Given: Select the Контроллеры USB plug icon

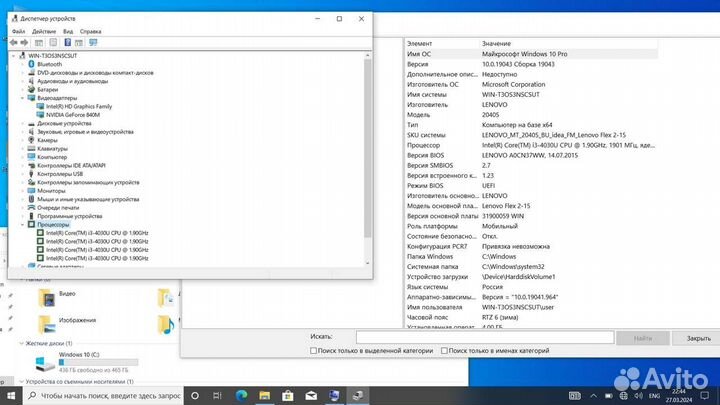Looking at the screenshot, I should [31, 174].
